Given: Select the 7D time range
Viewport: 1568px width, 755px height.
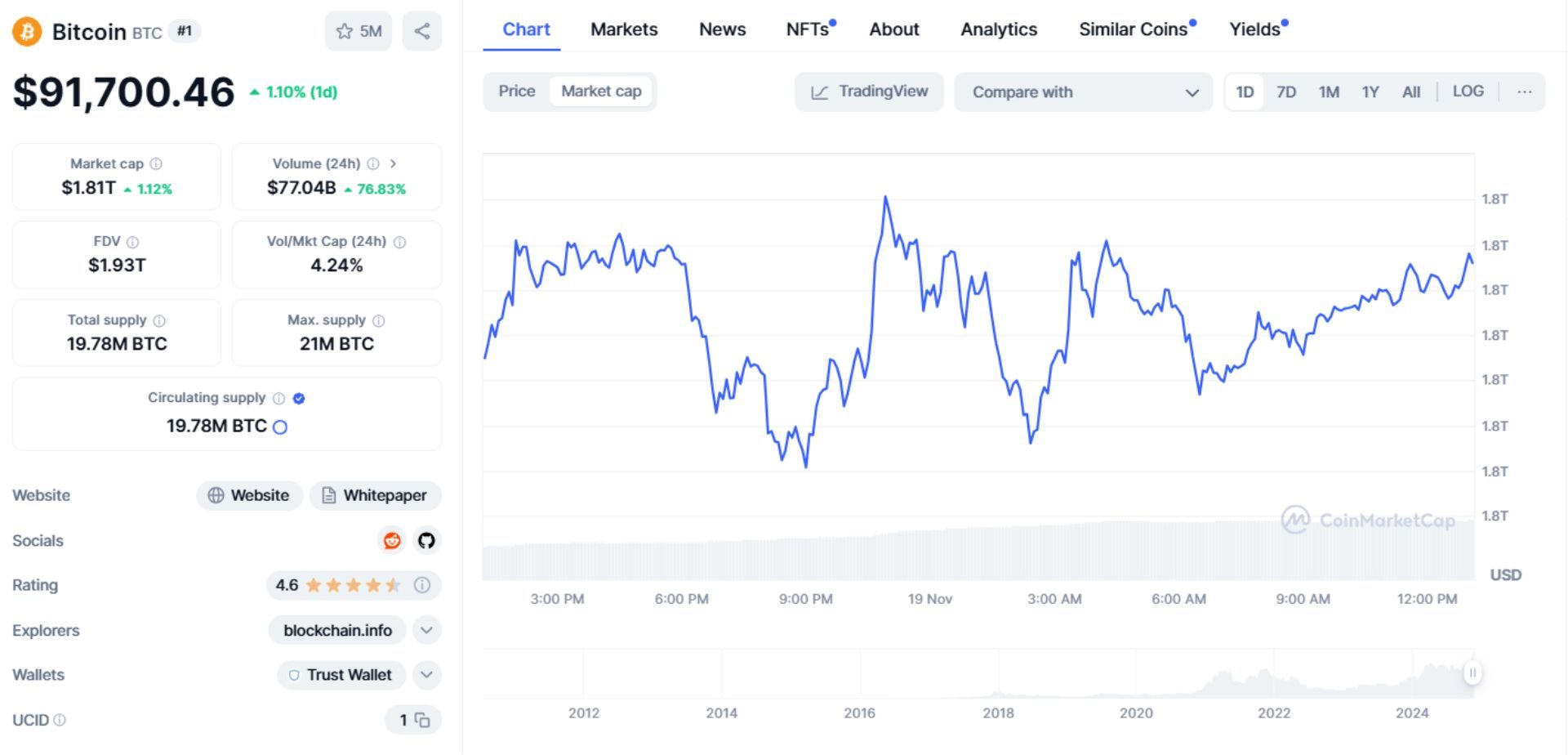Looking at the screenshot, I should [1286, 92].
